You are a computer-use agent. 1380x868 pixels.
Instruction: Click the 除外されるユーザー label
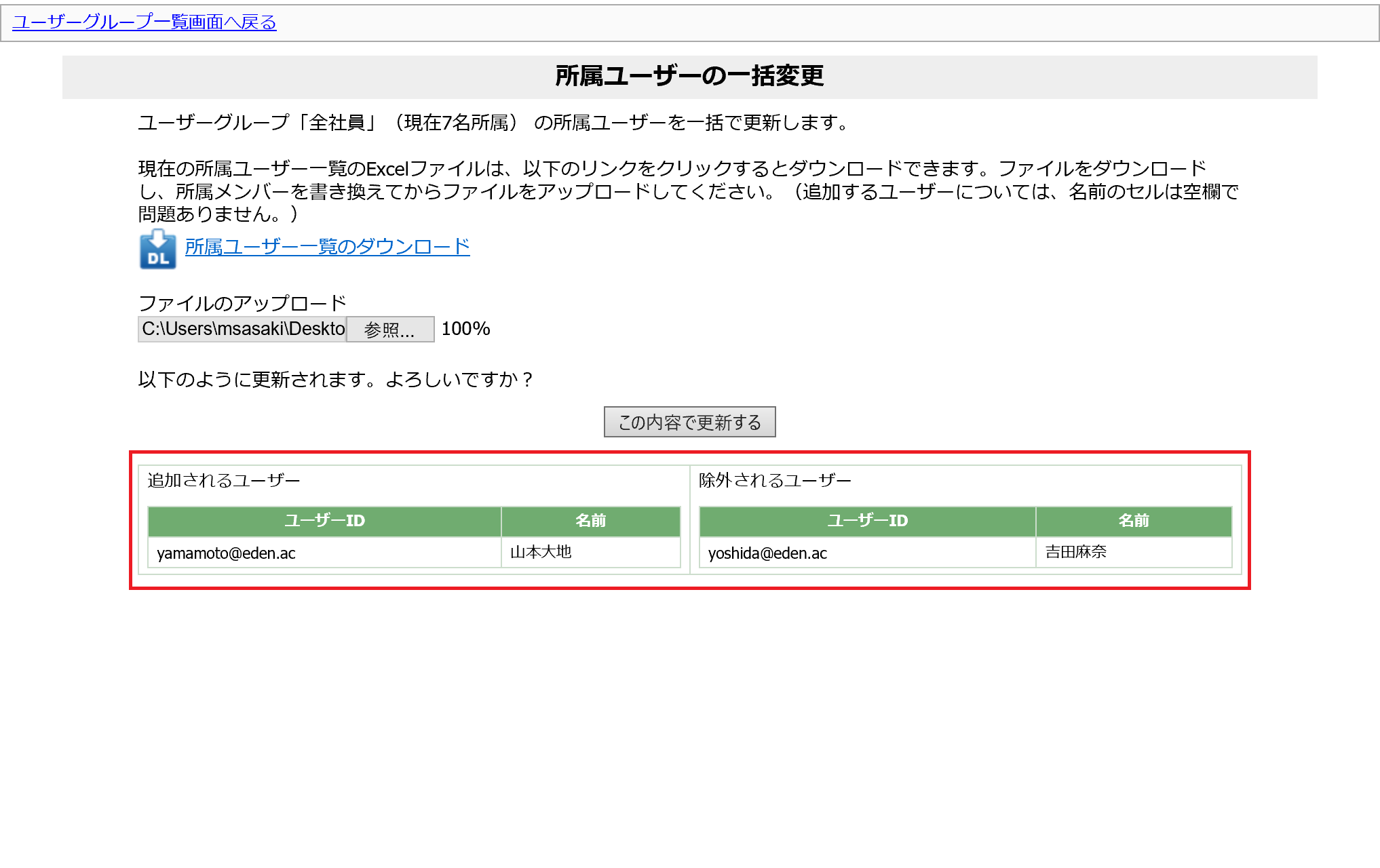[775, 481]
